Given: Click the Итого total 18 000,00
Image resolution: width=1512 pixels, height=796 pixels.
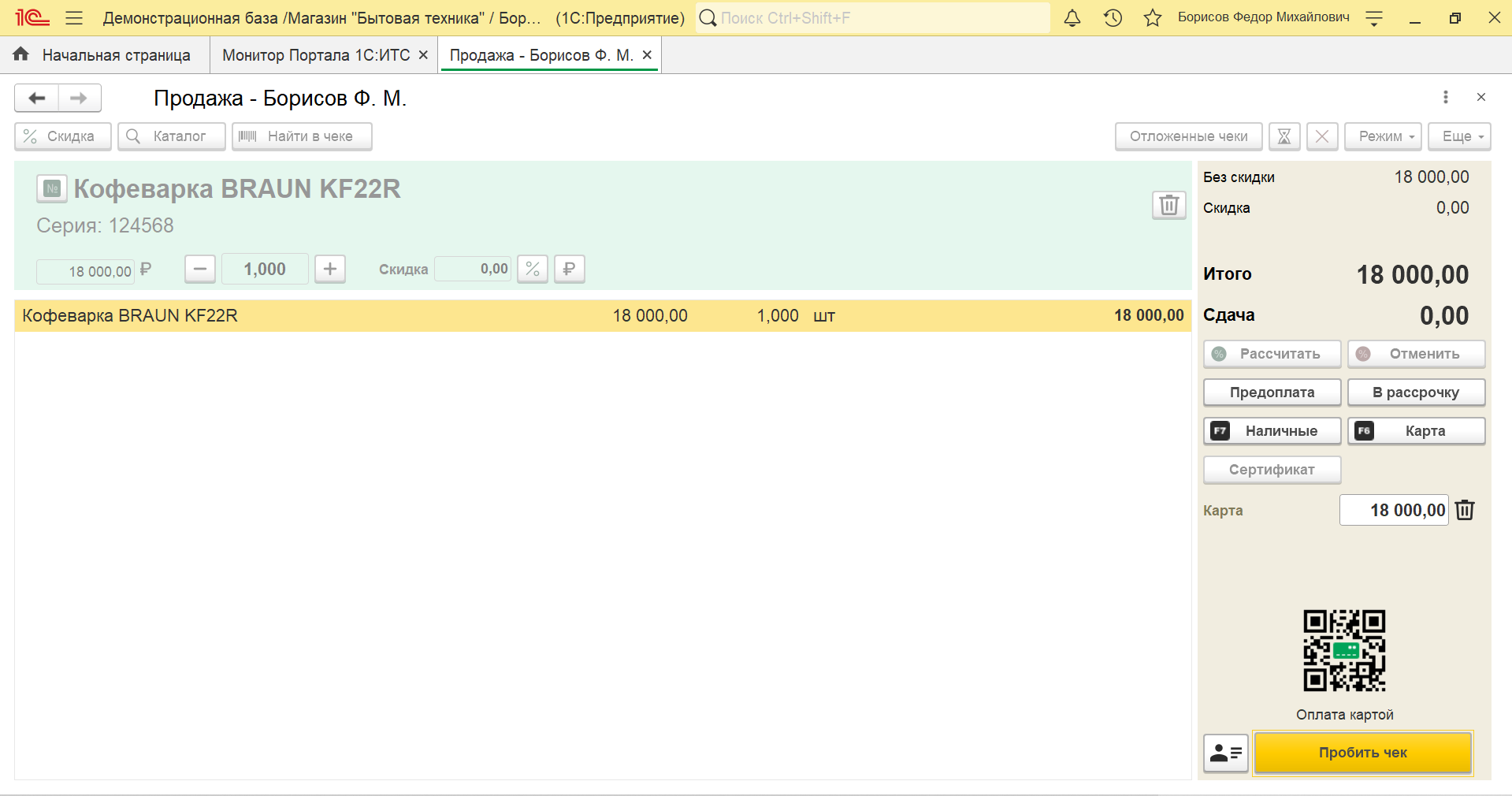Looking at the screenshot, I should click(1413, 274).
